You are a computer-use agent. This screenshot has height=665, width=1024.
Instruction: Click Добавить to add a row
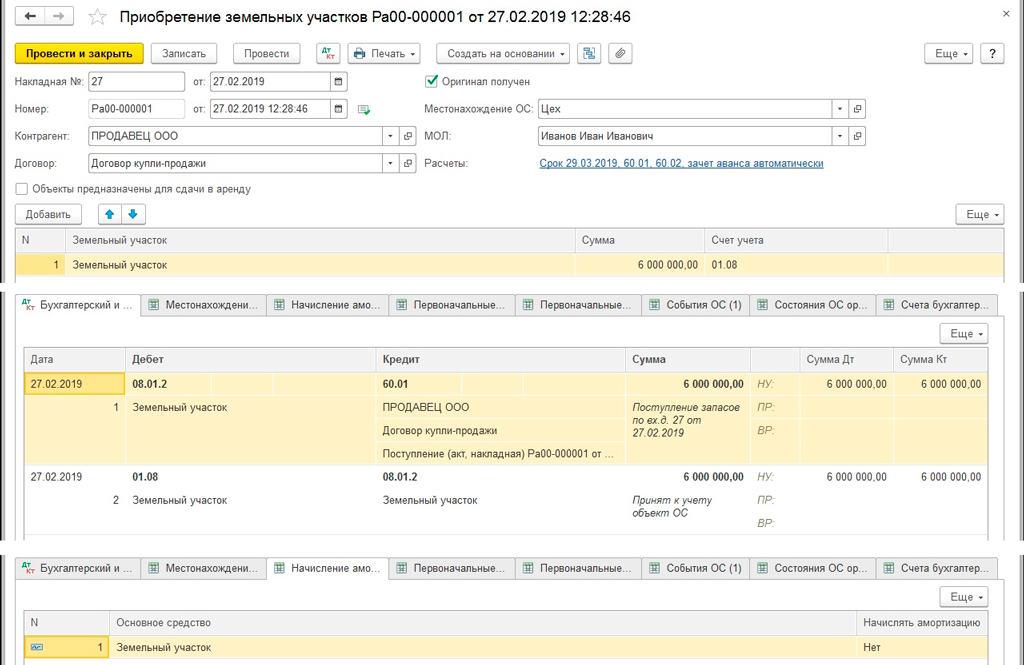point(48,214)
